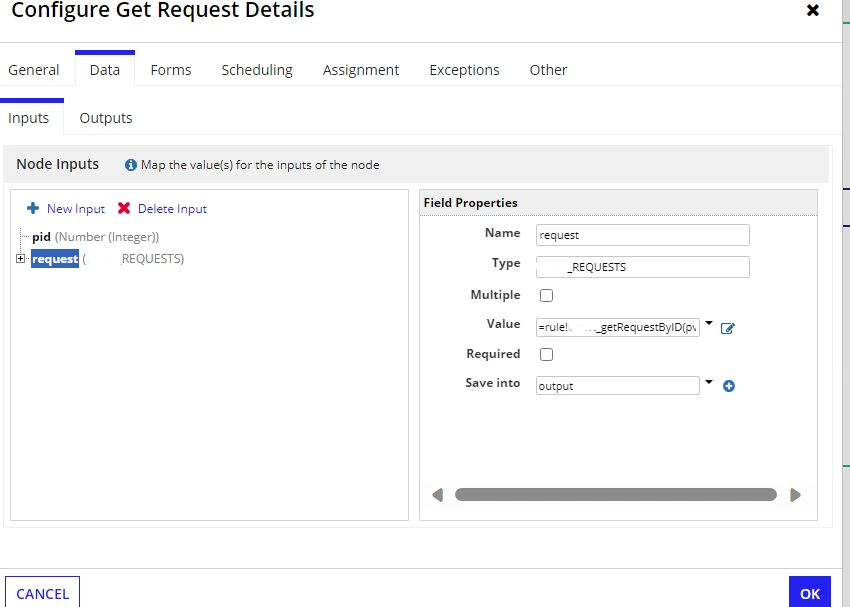Open the Assignment tab
This screenshot has height=607, width=850.
click(361, 70)
